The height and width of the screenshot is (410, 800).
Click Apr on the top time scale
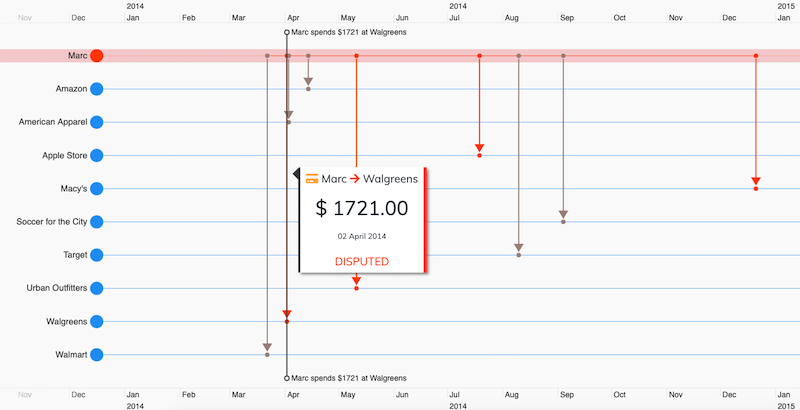pyautogui.click(x=293, y=18)
